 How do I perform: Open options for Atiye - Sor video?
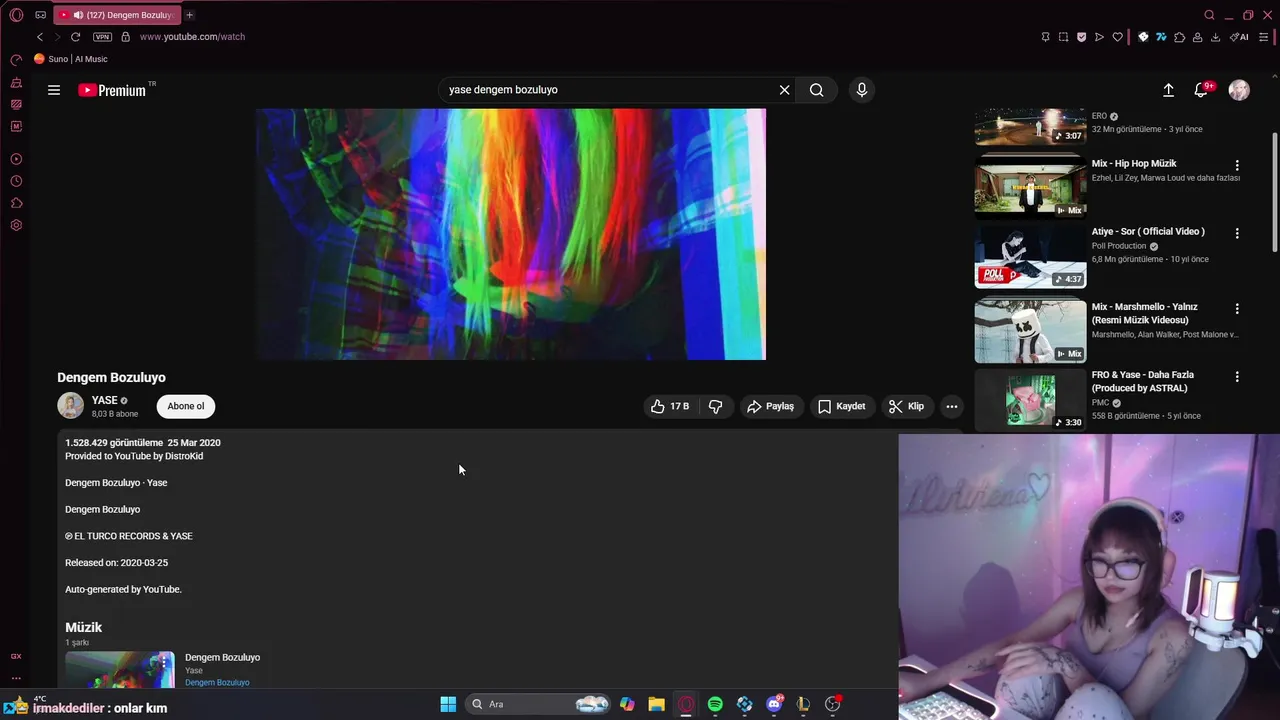1237,233
